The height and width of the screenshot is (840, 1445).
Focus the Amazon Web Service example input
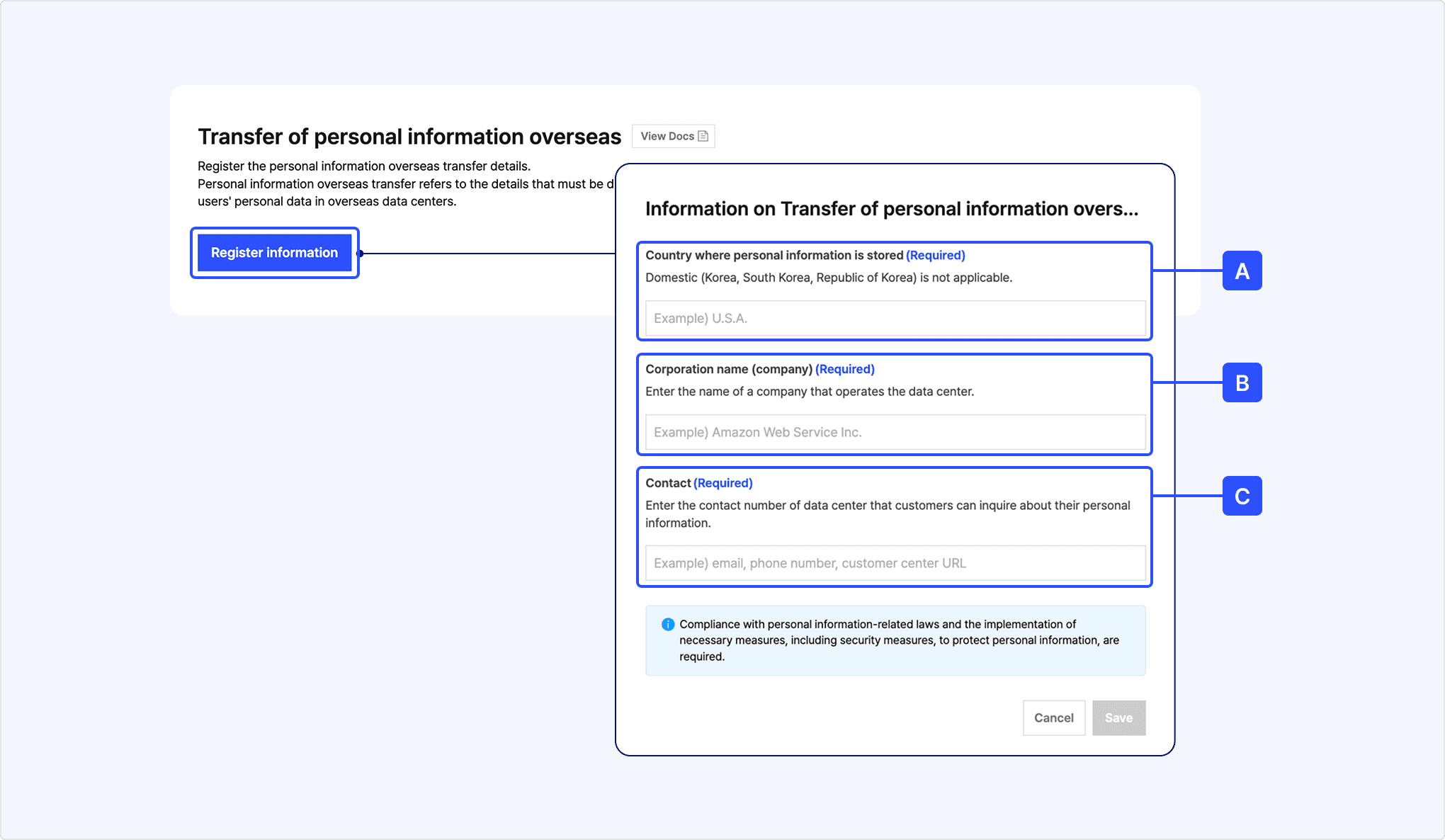coord(895,432)
